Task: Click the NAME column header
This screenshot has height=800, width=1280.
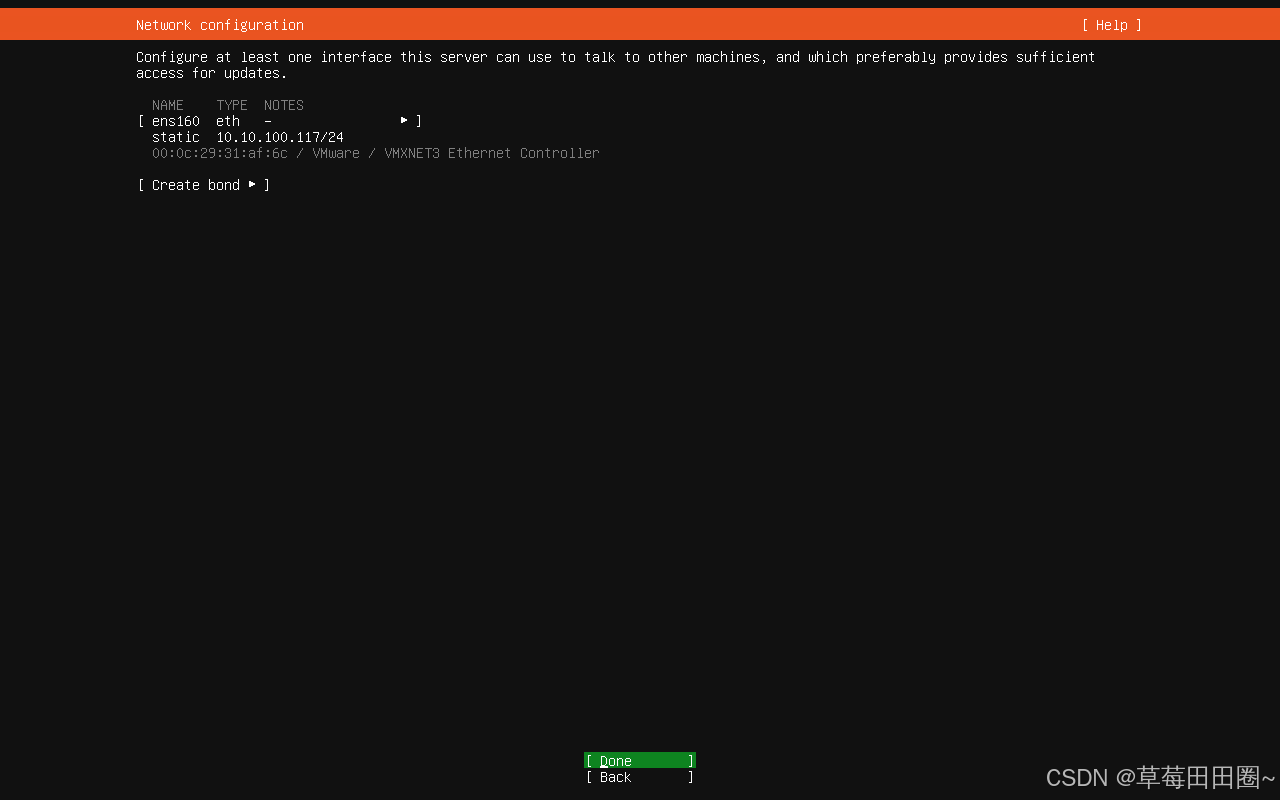Action: [167, 105]
